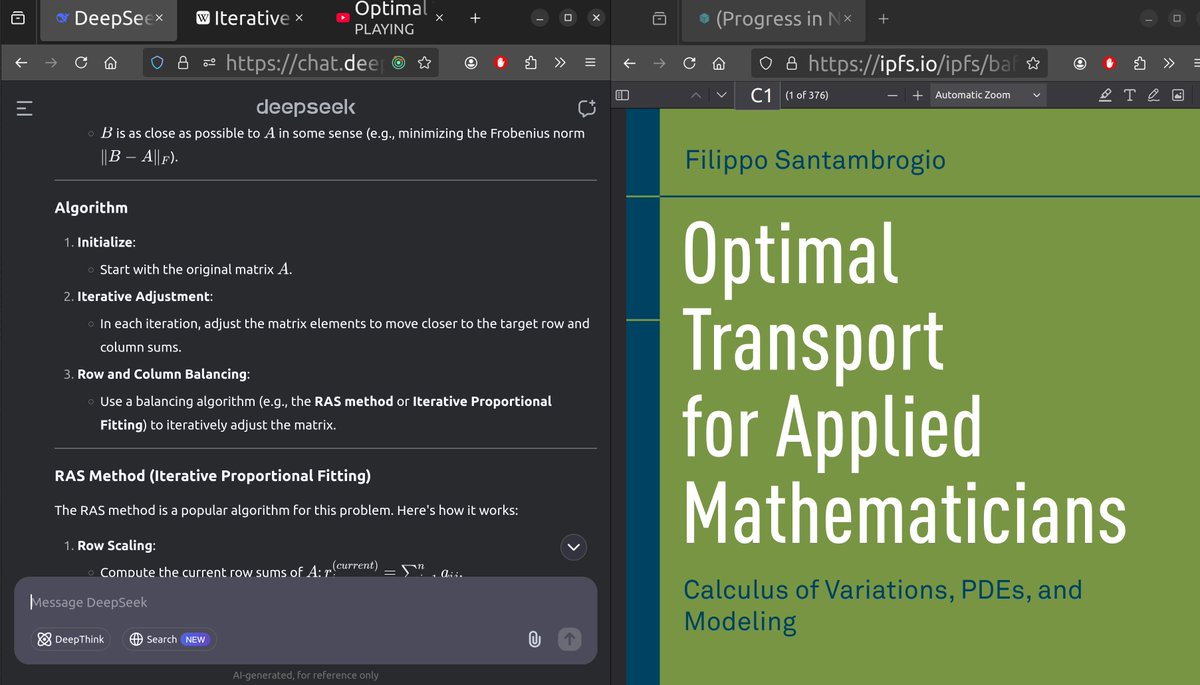
Task: Select the Draw tool in the PDF toolbar
Action: pyautogui.click(x=1153, y=94)
